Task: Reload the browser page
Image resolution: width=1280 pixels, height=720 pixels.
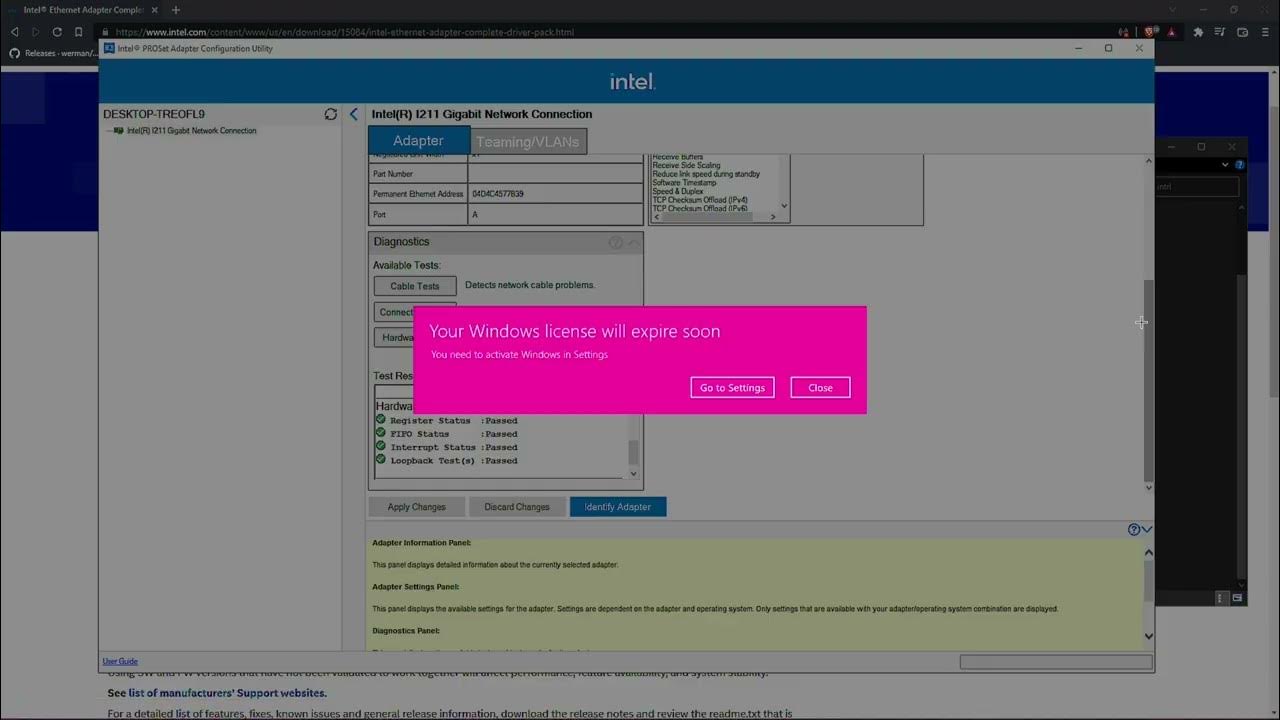Action: point(57,32)
